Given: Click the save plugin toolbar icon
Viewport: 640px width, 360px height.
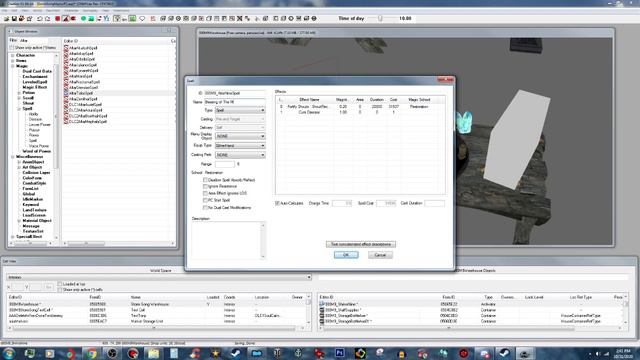Looking at the screenshot, I should pos(14,18).
